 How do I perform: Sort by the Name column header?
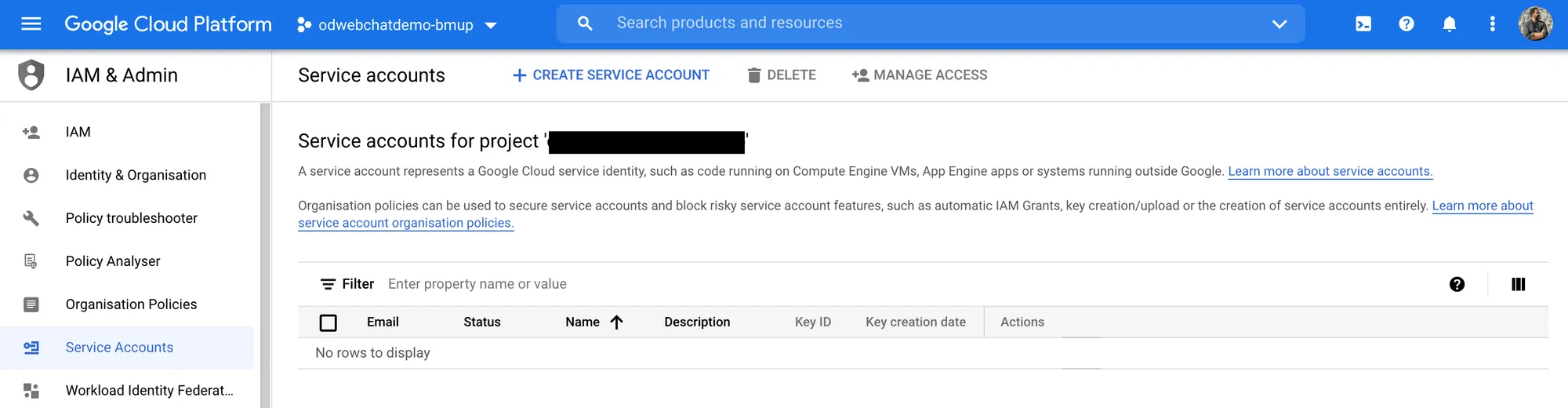[583, 322]
